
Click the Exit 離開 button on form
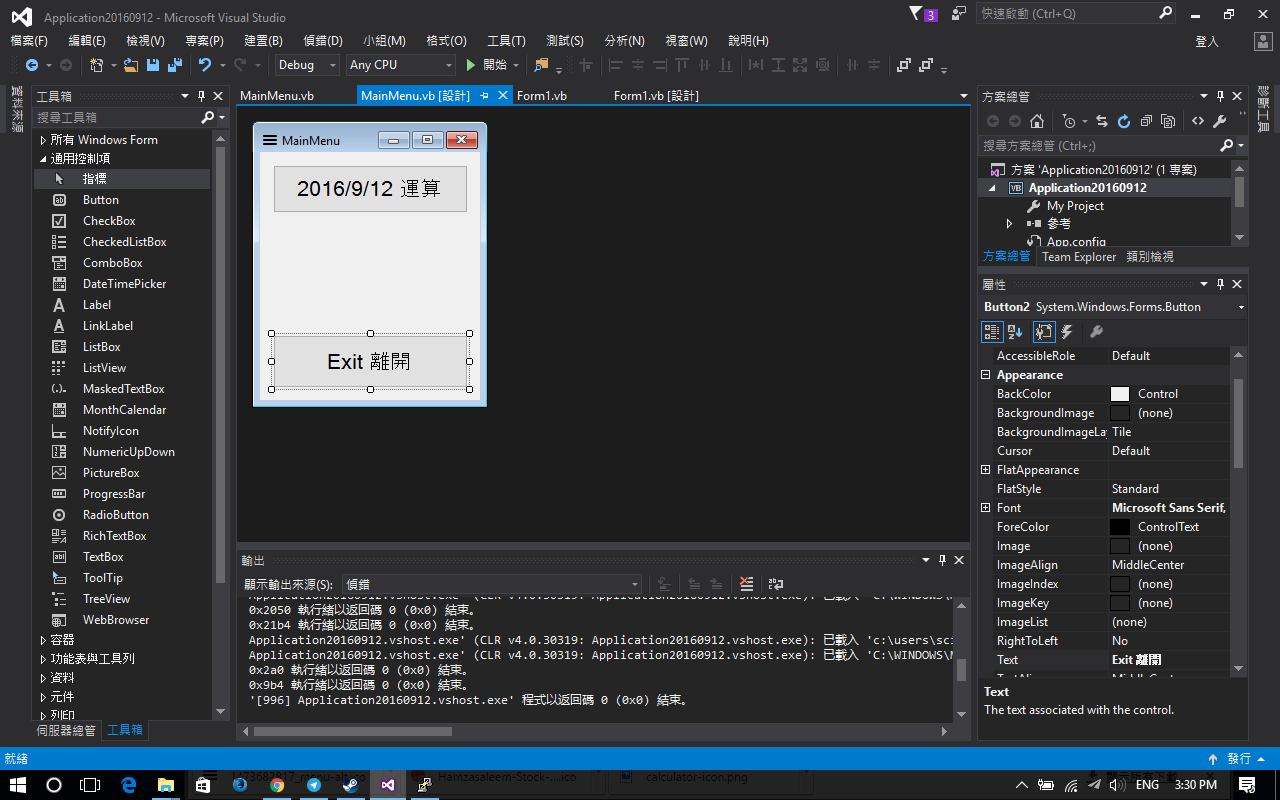coord(369,361)
